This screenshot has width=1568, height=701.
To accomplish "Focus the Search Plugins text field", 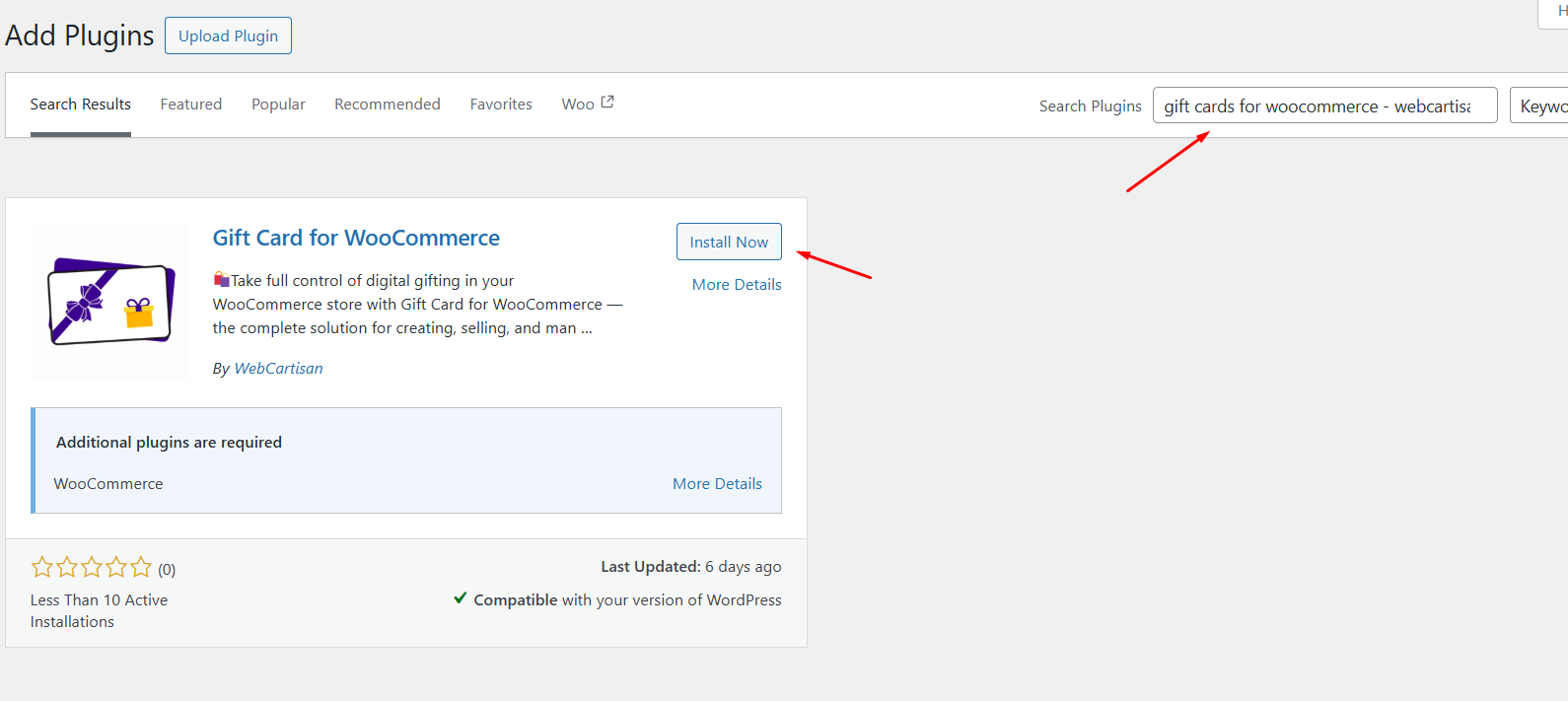I will click(x=1323, y=106).
